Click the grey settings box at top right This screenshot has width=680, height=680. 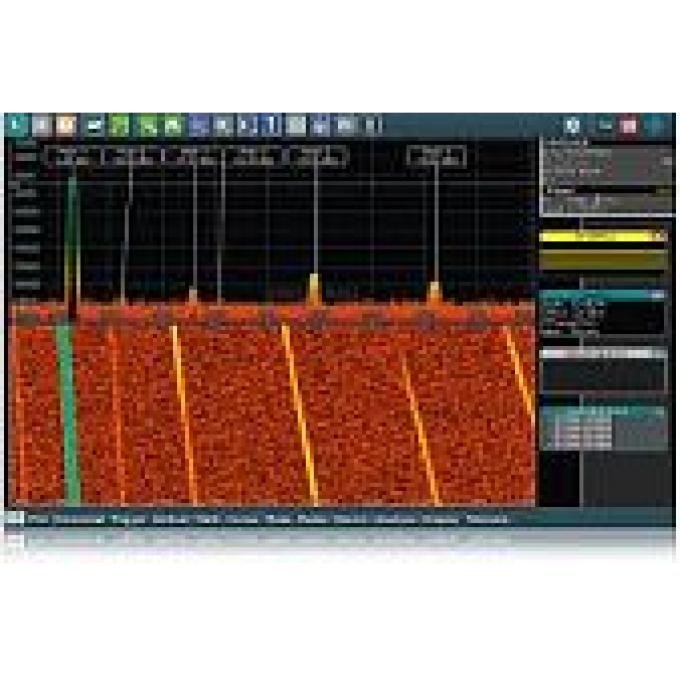point(608,177)
